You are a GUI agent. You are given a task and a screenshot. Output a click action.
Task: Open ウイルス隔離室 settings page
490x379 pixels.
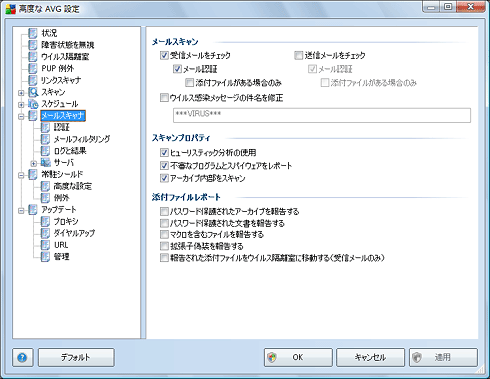pos(65,57)
